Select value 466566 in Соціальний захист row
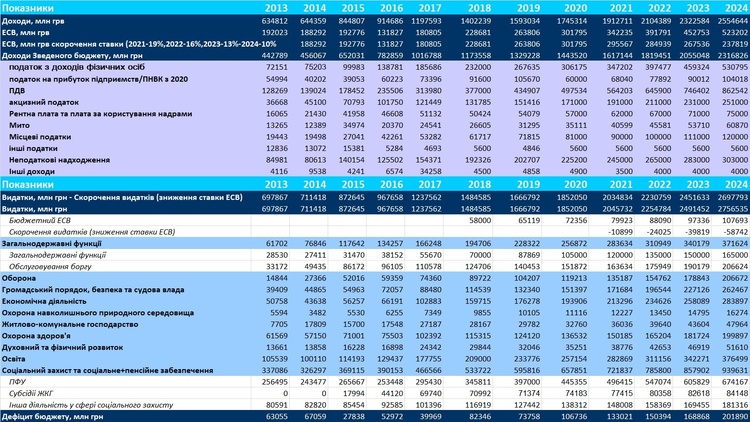The width and height of the screenshot is (750, 422). 428,370
